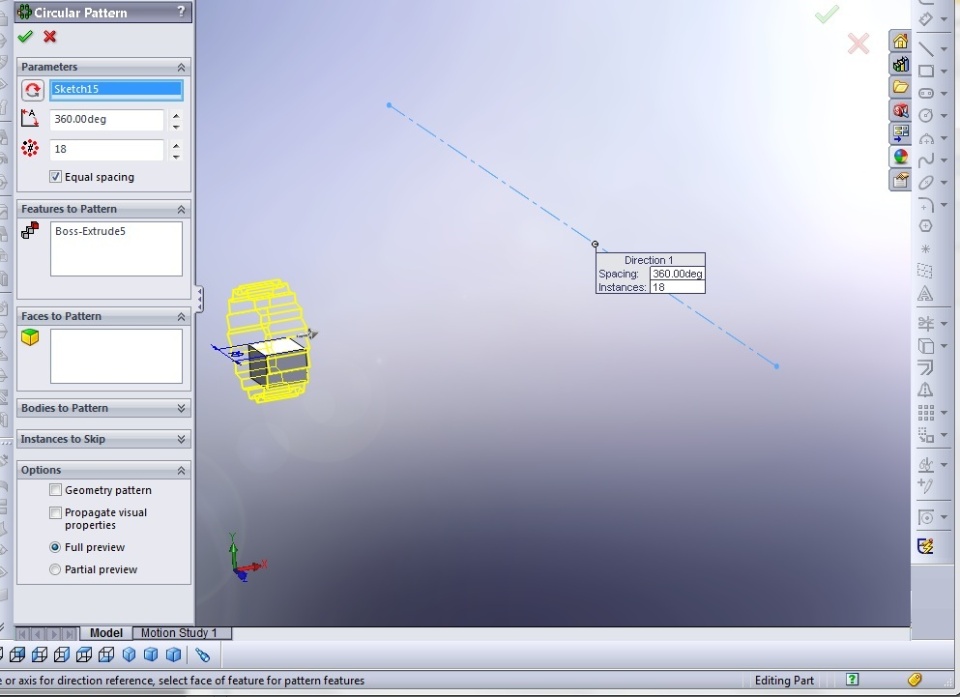Enable Propagate visual properties checkbox

(x=55, y=513)
